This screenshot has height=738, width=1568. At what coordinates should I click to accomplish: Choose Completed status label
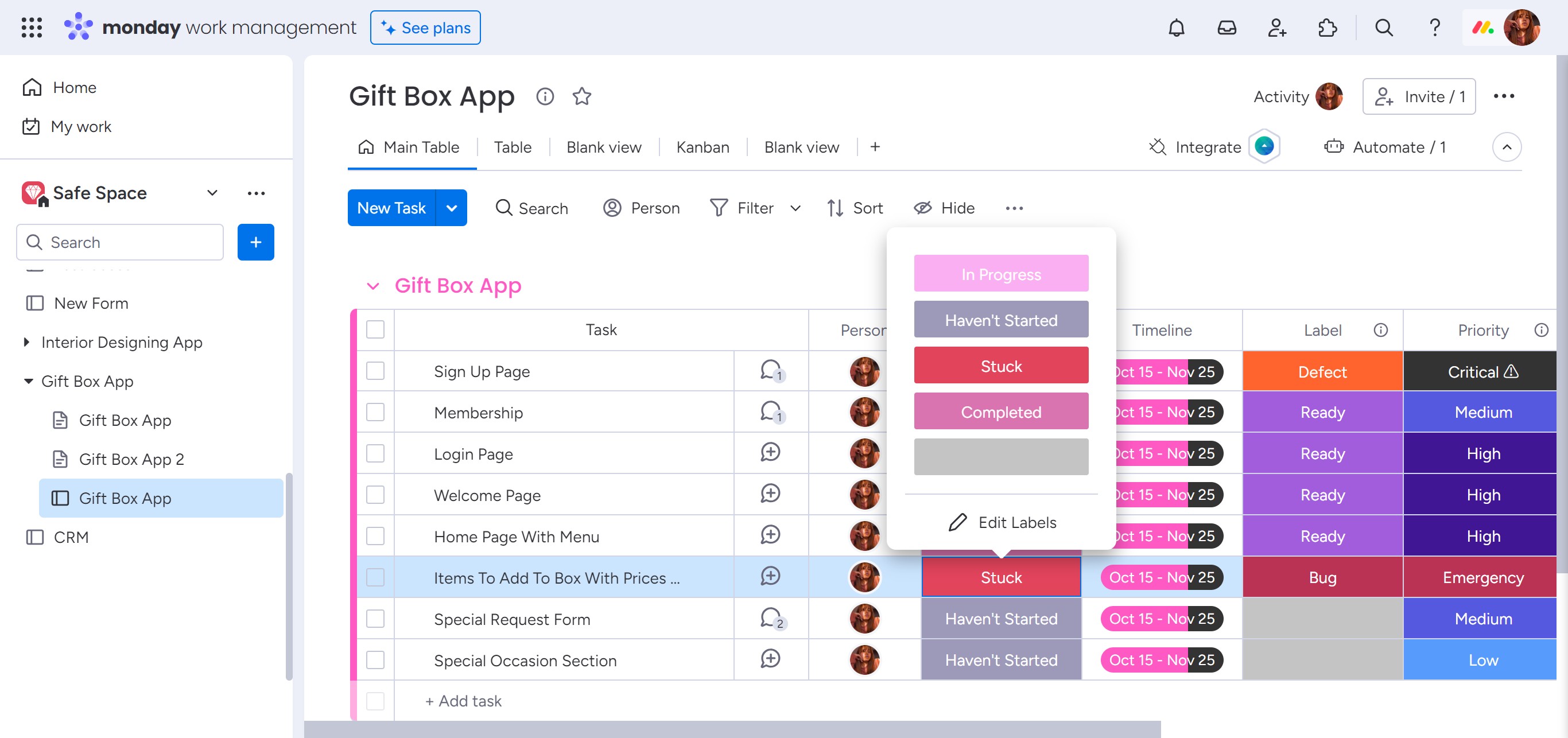(1001, 411)
